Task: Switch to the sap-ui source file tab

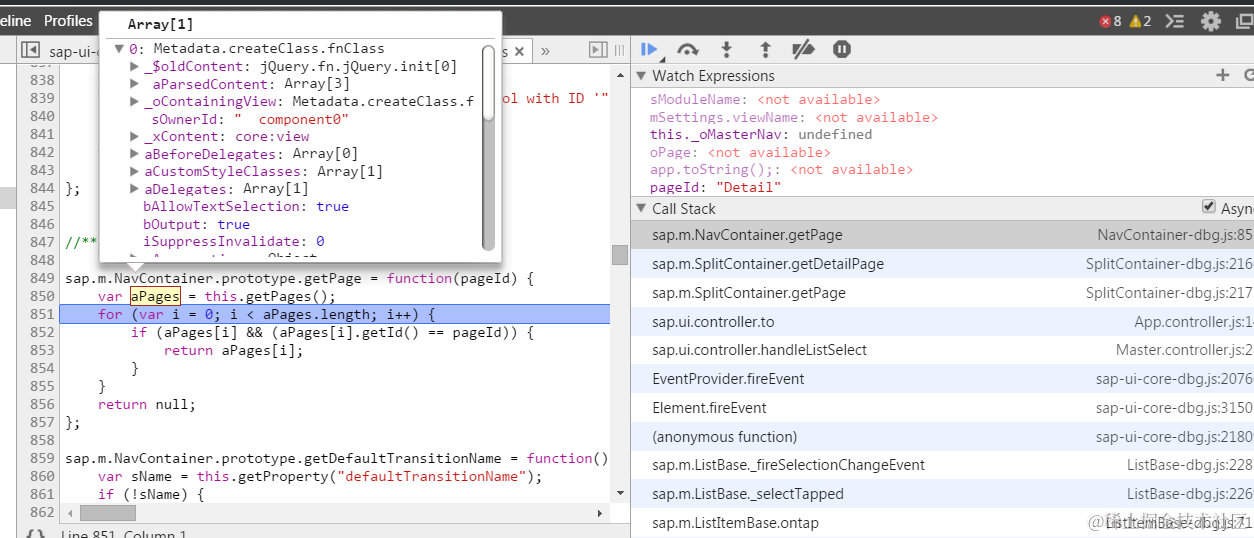Action: click(74, 51)
